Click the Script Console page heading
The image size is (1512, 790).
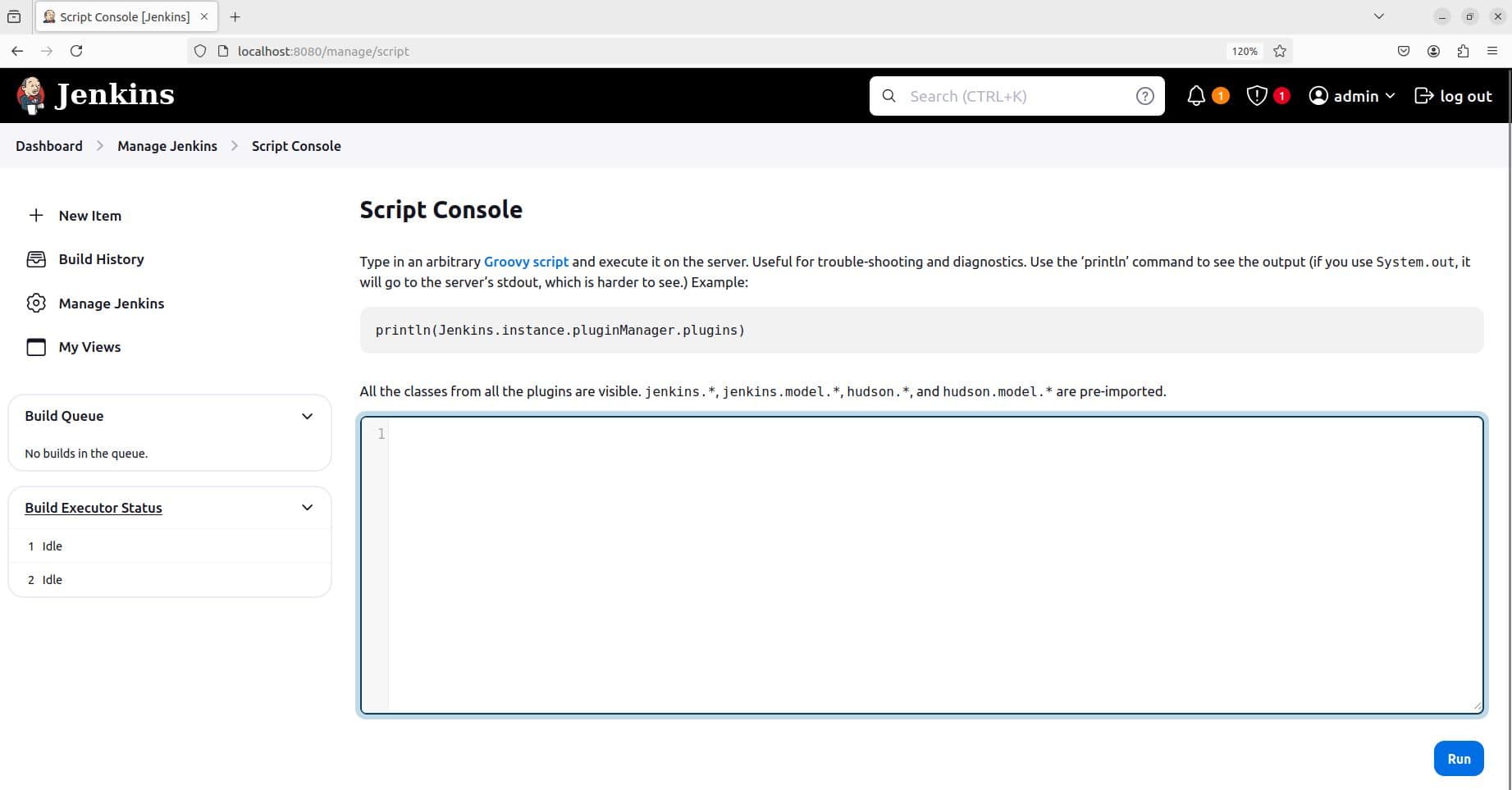coord(441,210)
